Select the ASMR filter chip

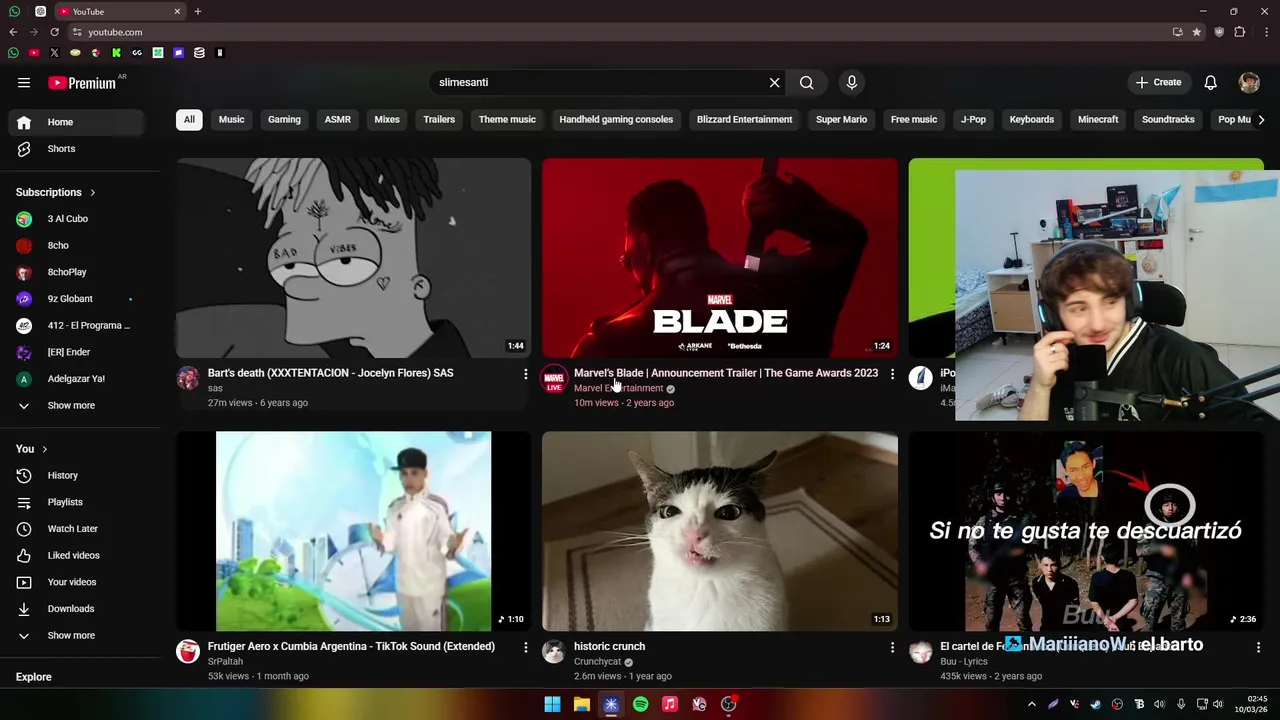pyautogui.click(x=338, y=120)
